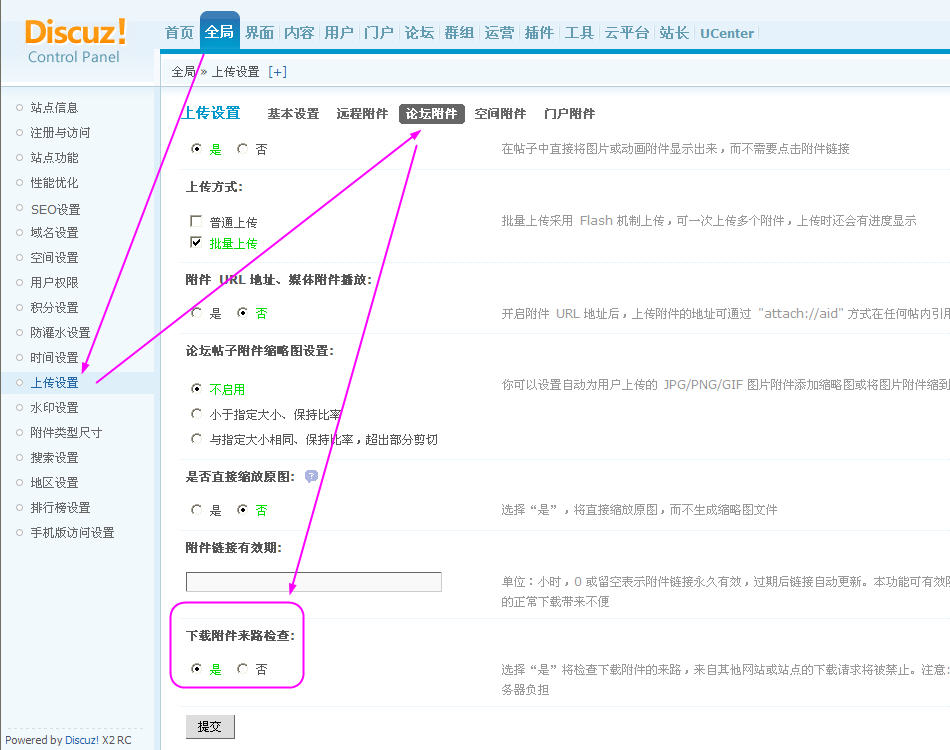Image resolution: width=950 pixels, height=750 pixels.
Task: Open the 插件 top menu
Action: tap(539, 33)
